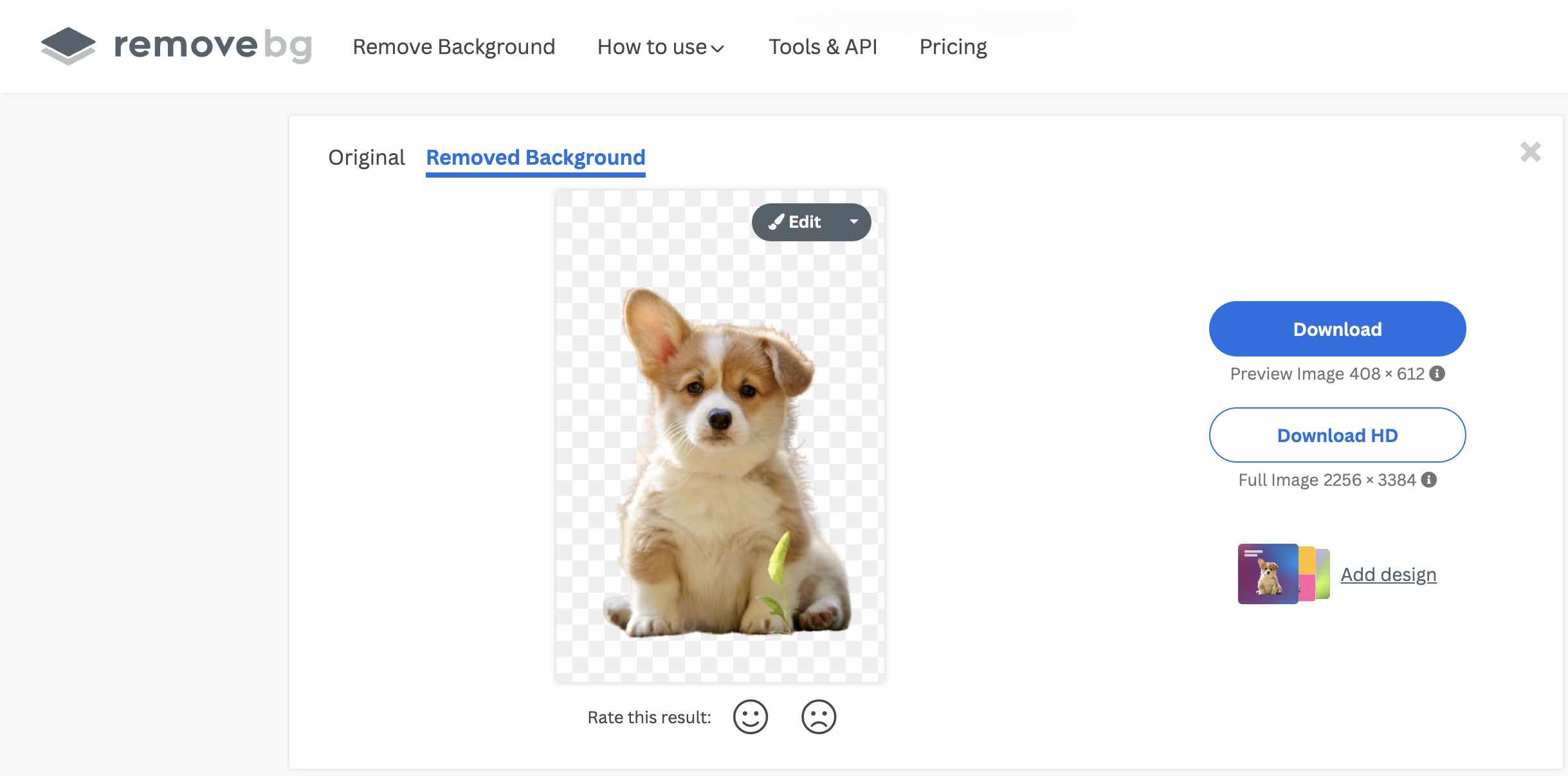Close the result panel with X icon
1568x776 pixels.
(1530, 152)
